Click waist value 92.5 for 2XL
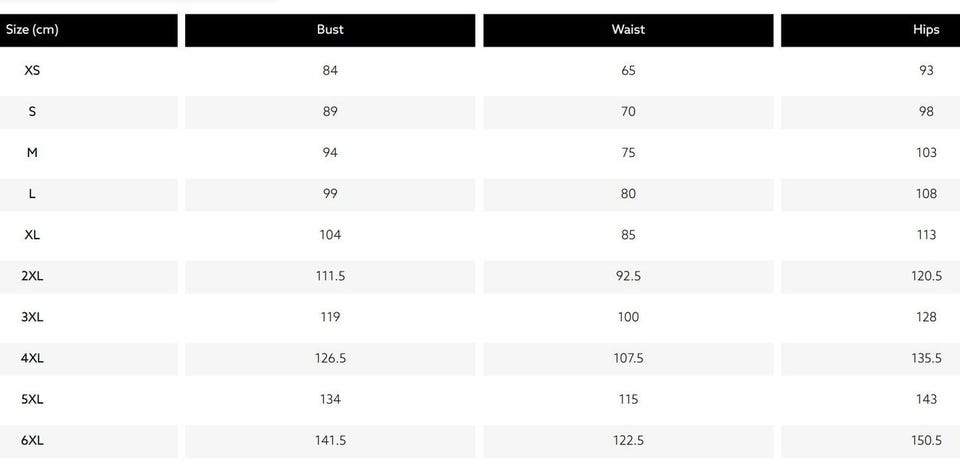The height and width of the screenshot is (460, 960). (x=628, y=276)
